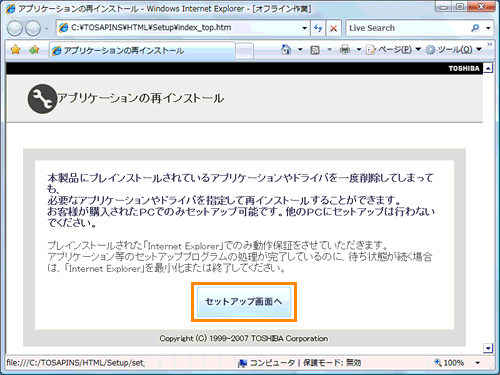Open the Favorites Center star icon
This screenshot has height=375, width=500.
pos(15,50)
